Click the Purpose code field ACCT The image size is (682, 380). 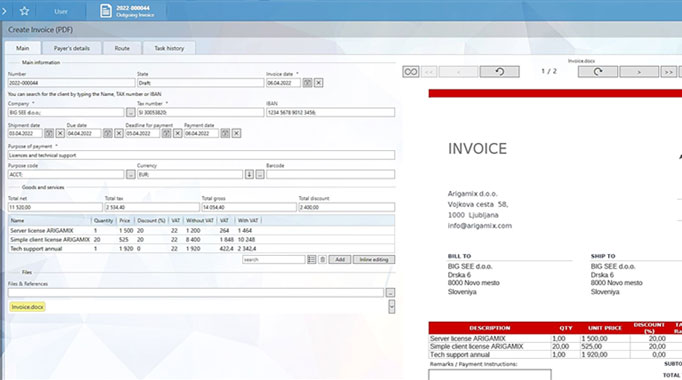(x=66, y=174)
